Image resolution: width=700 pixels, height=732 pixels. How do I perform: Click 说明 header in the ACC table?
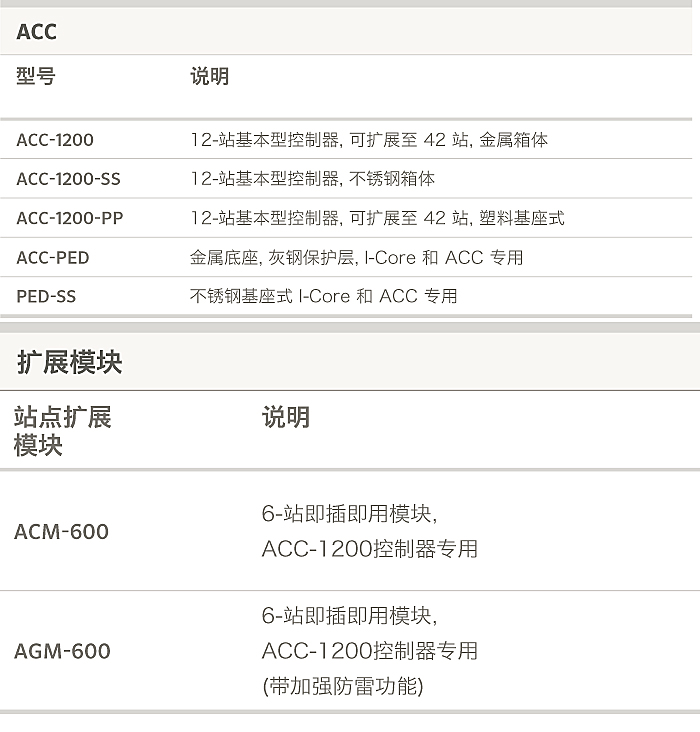(209, 77)
